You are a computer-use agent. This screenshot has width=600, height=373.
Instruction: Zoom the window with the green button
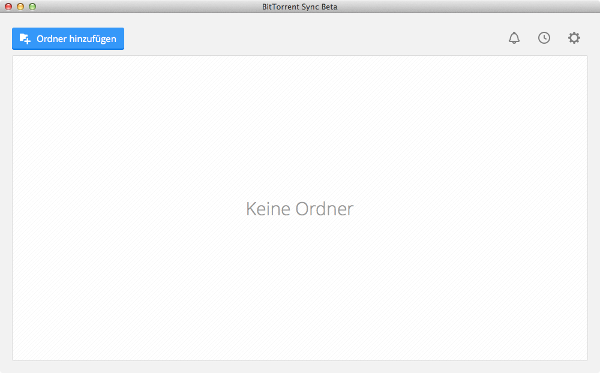pyautogui.click(x=33, y=7)
